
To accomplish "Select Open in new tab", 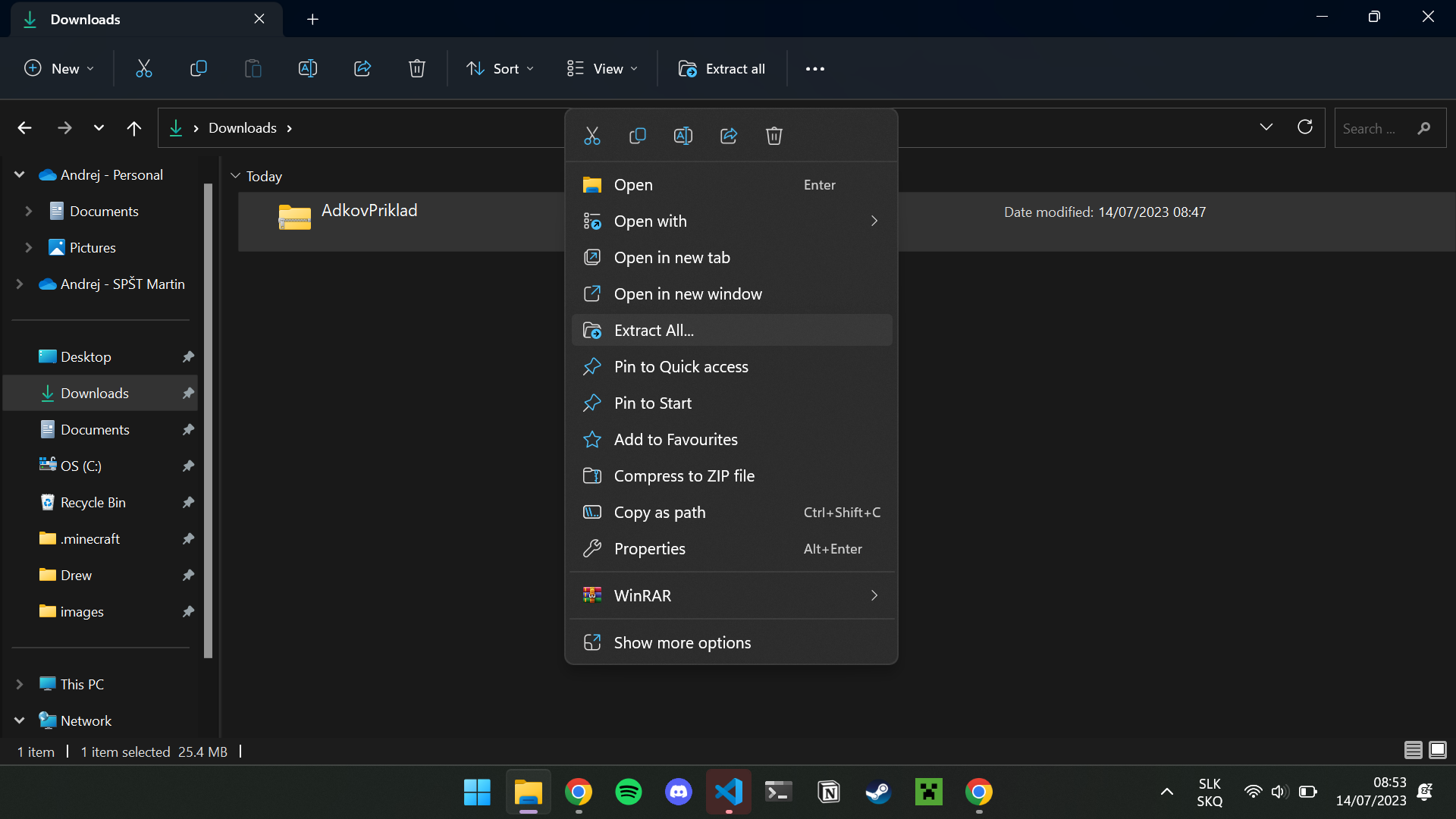I will coord(732,258).
